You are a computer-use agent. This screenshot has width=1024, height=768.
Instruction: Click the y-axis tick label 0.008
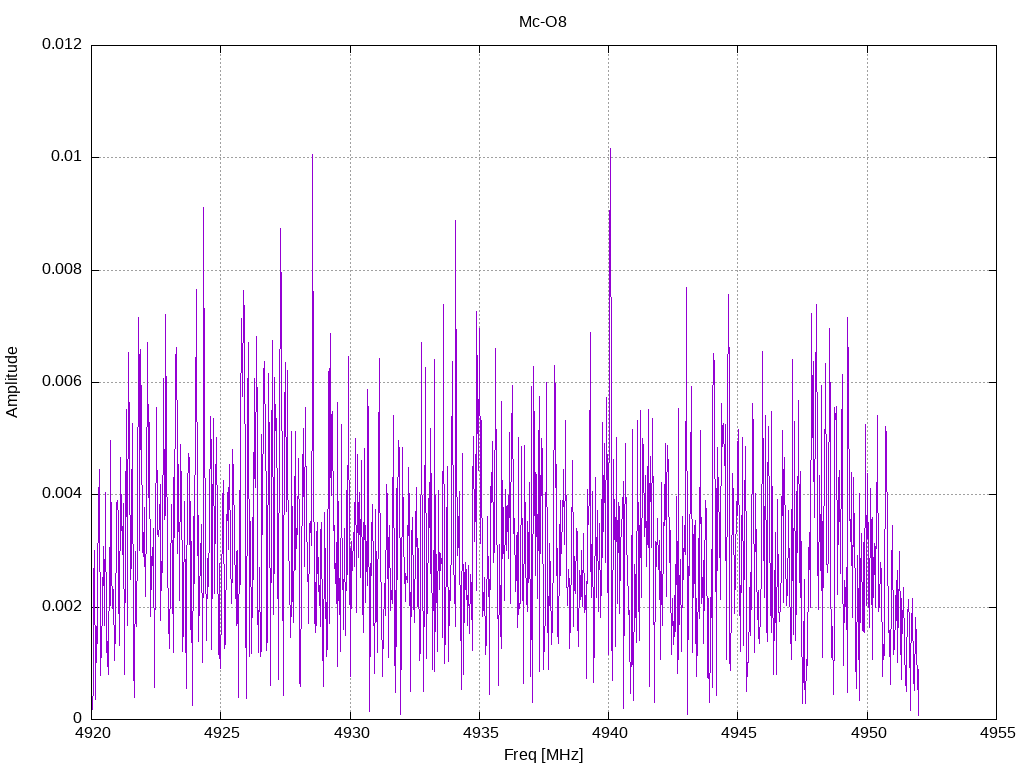tap(62, 270)
